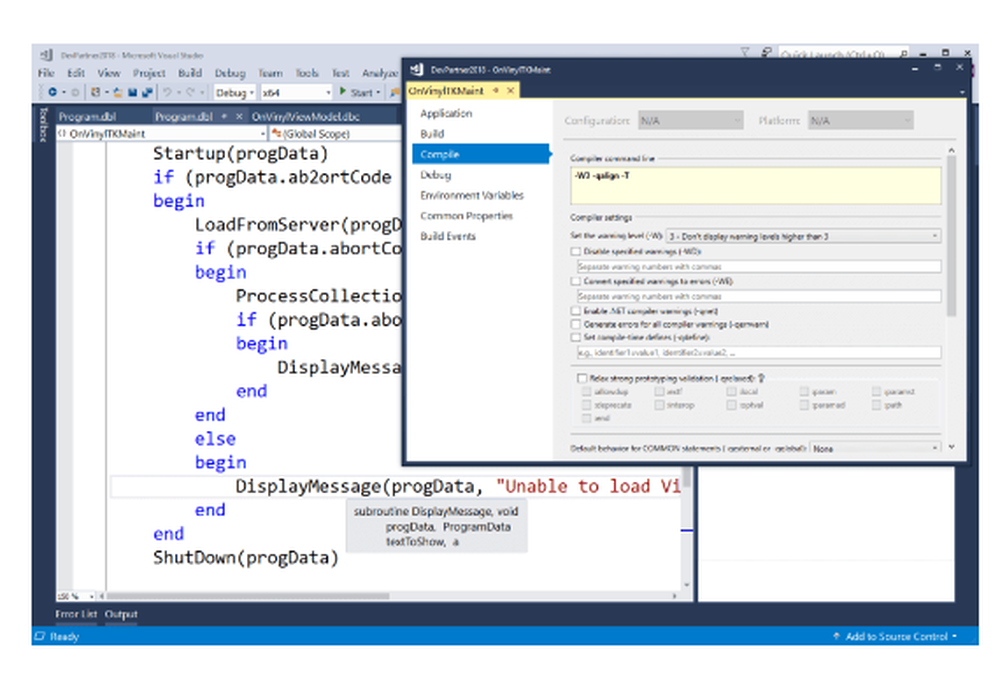Screen dimensions: 1000x682
Task: Pin the active Program.dbl tab
Action: (x=224, y=116)
